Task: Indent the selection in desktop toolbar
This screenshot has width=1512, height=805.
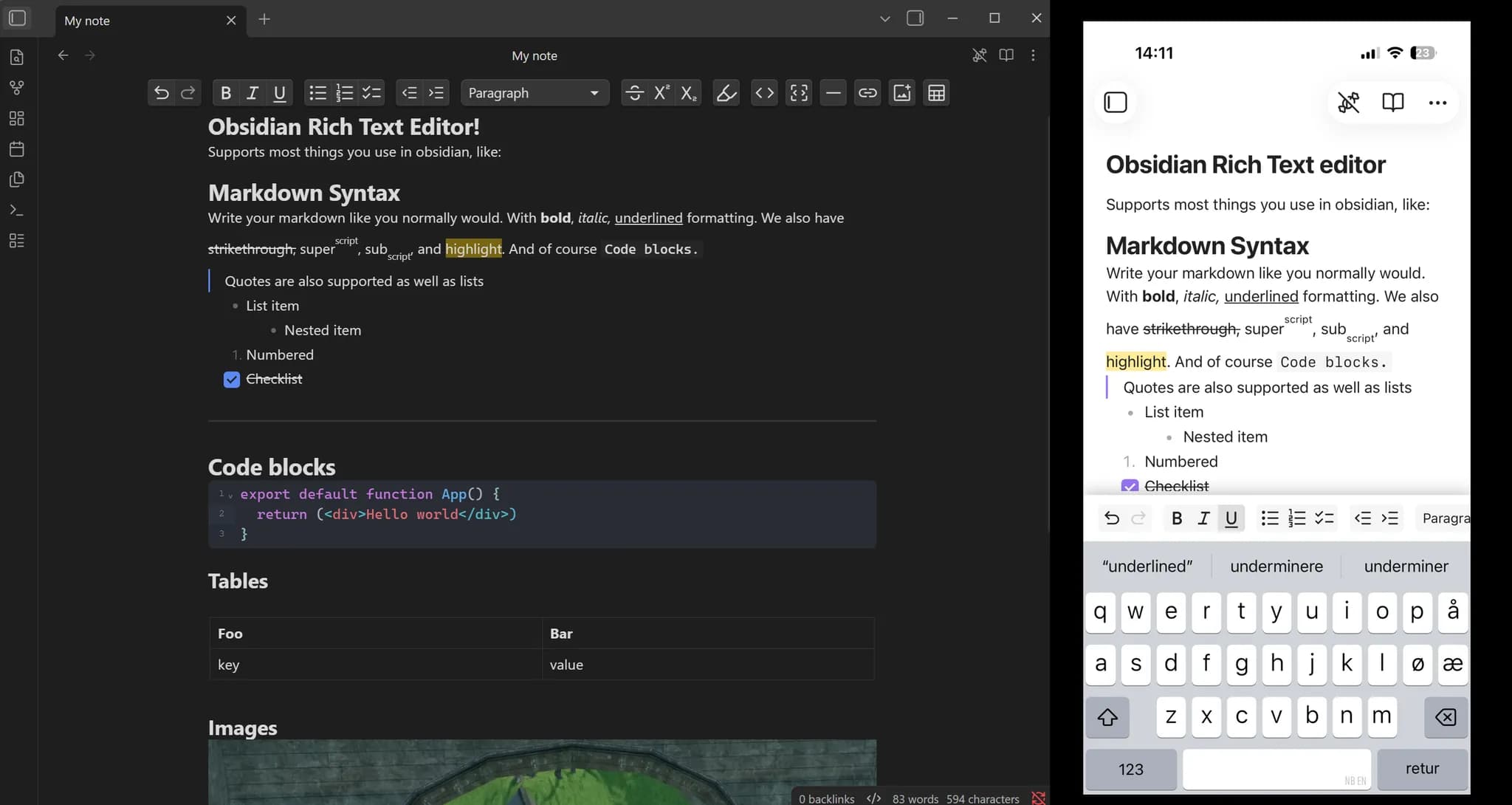Action: point(436,93)
